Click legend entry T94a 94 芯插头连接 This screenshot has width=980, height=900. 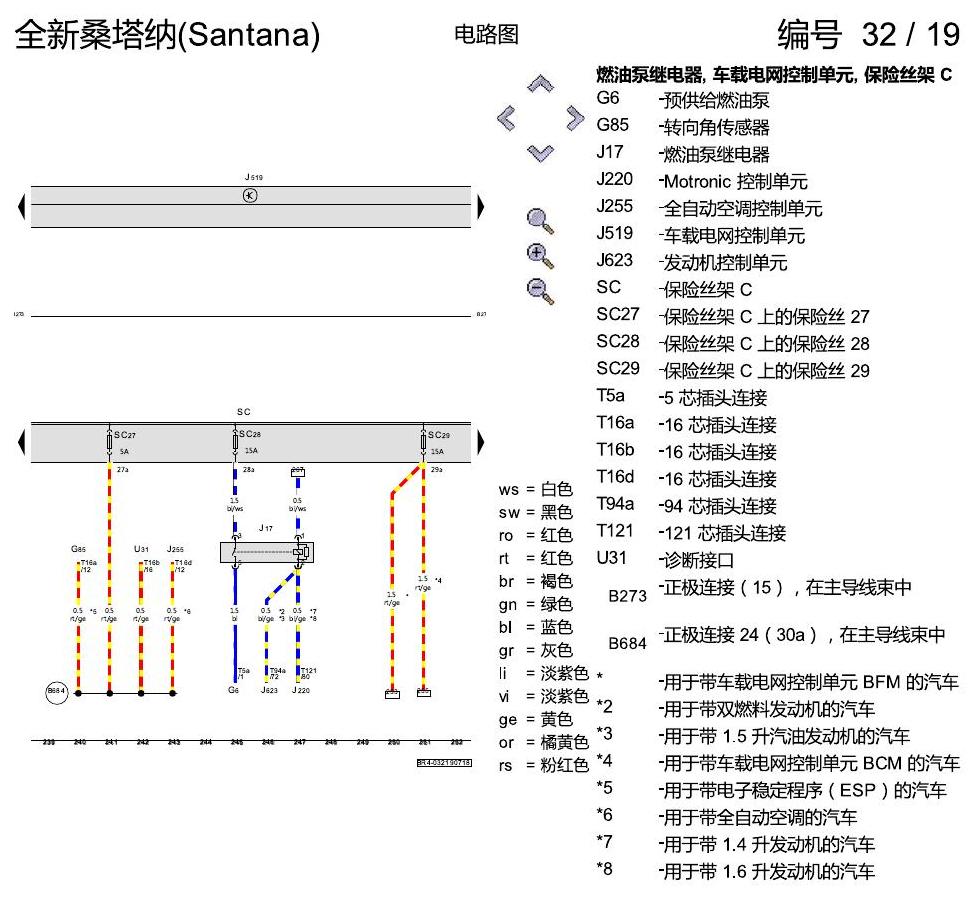(686, 506)
